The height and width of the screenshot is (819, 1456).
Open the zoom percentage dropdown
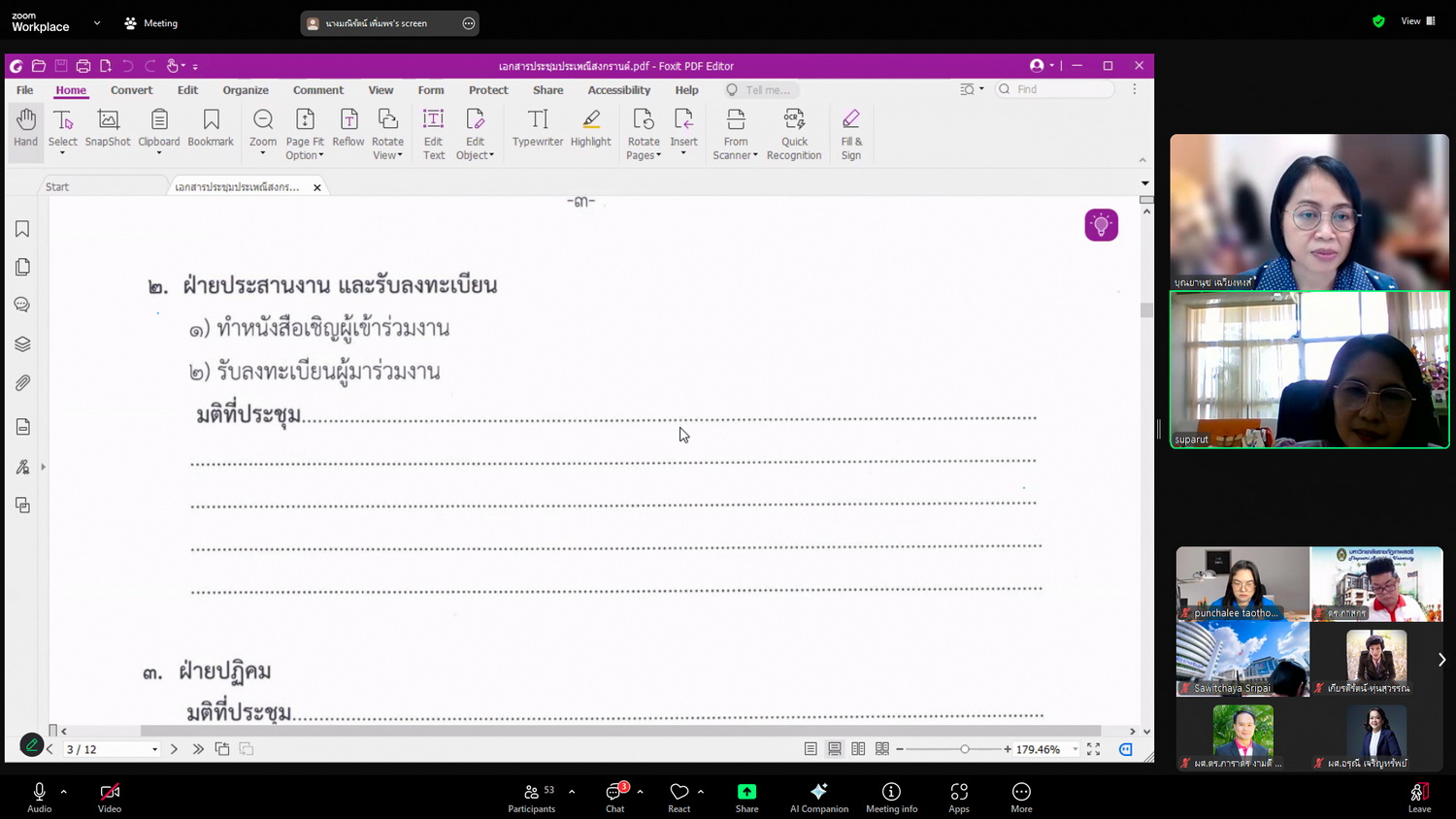coord(1075,749)
